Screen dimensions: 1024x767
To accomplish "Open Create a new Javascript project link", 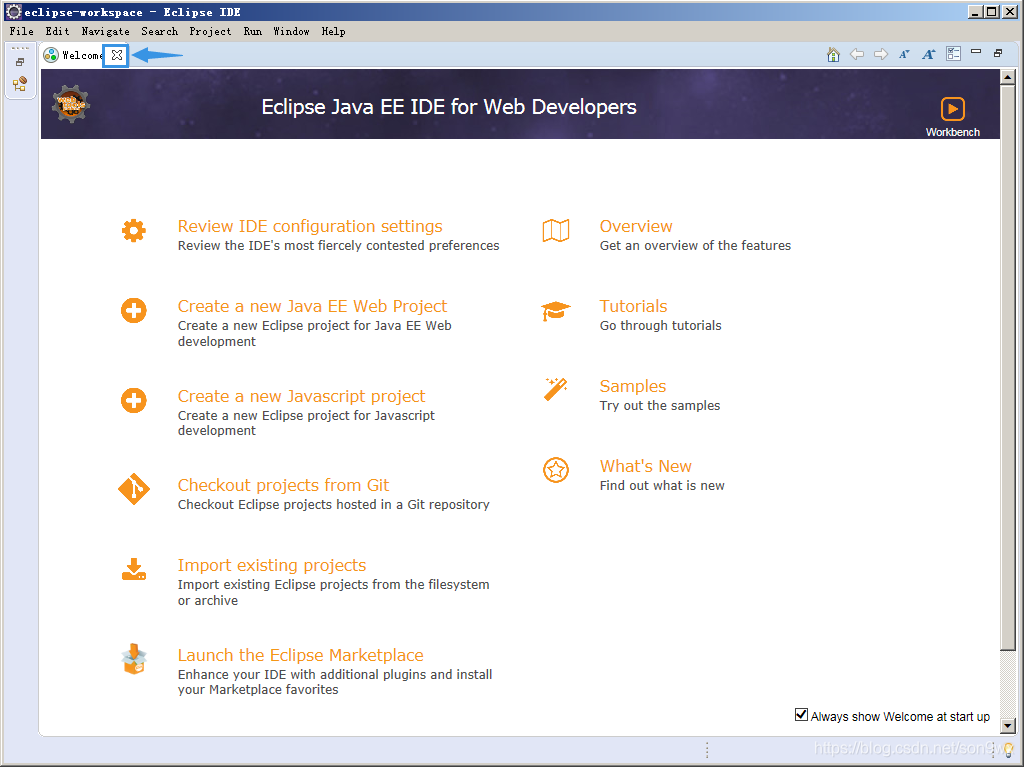I will 302,397.
